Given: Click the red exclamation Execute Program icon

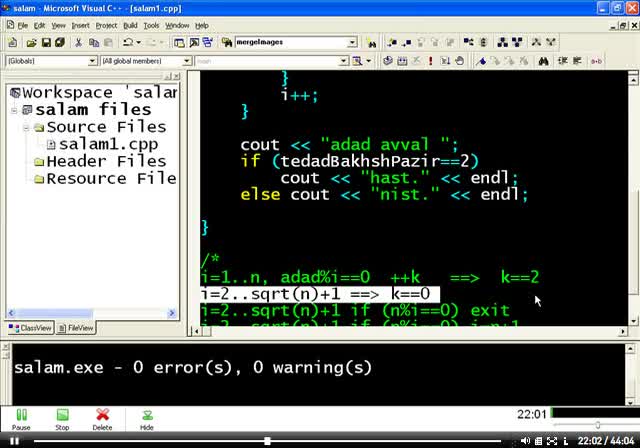Looking at the screenshot, I should 430,61.
